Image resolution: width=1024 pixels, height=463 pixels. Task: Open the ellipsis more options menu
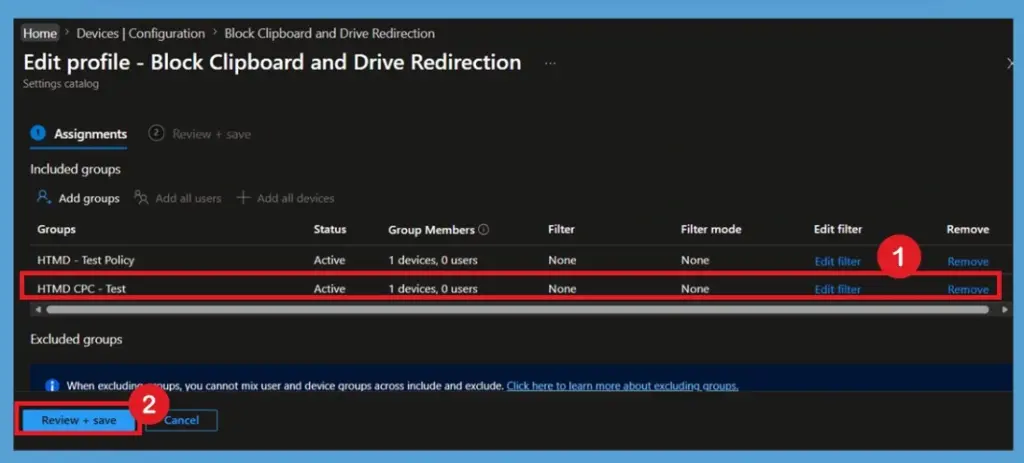(x=550, y=63)
